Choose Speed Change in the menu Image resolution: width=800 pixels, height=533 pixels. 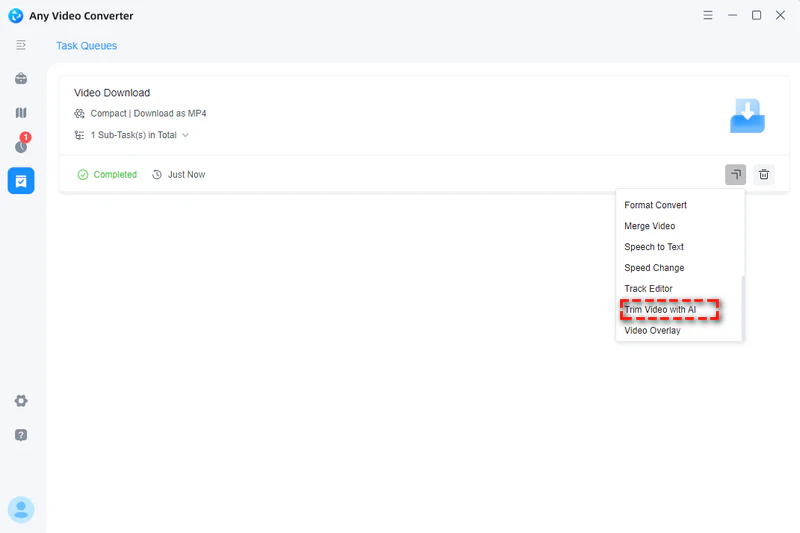(654, 268)
